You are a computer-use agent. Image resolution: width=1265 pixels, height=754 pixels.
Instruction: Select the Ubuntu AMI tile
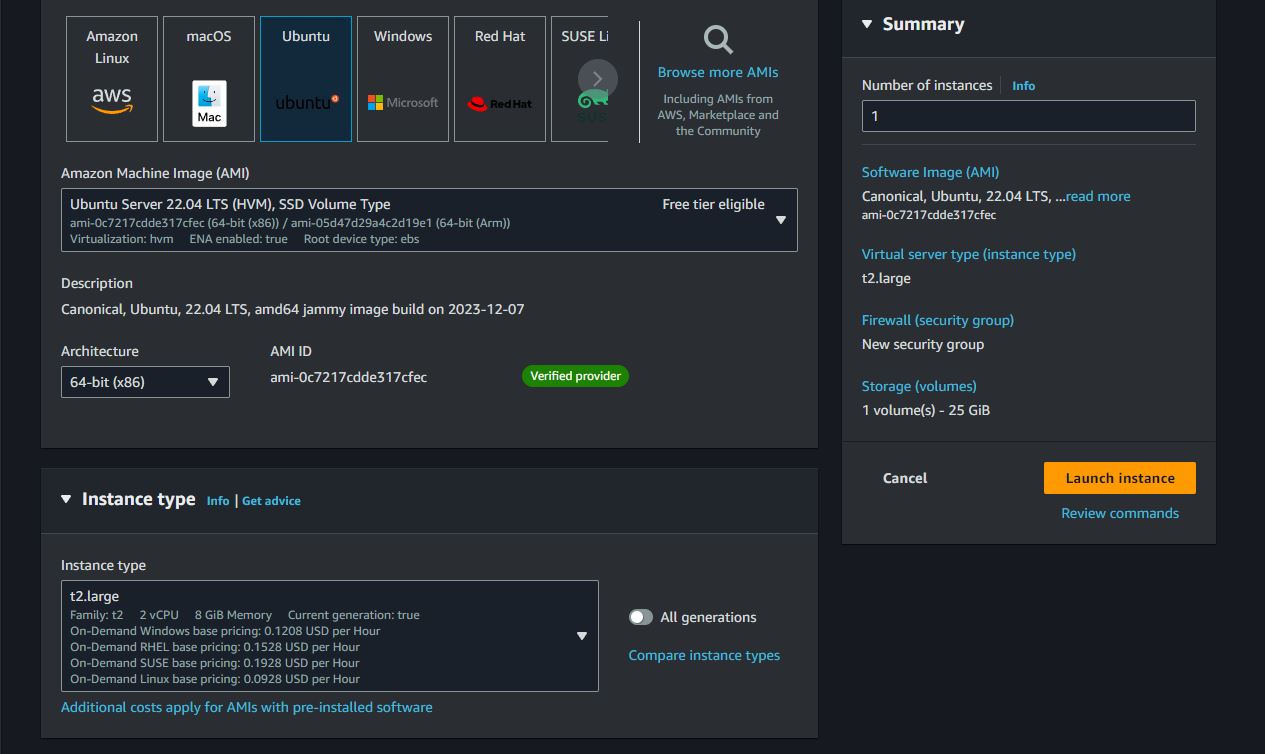(306, 79)
